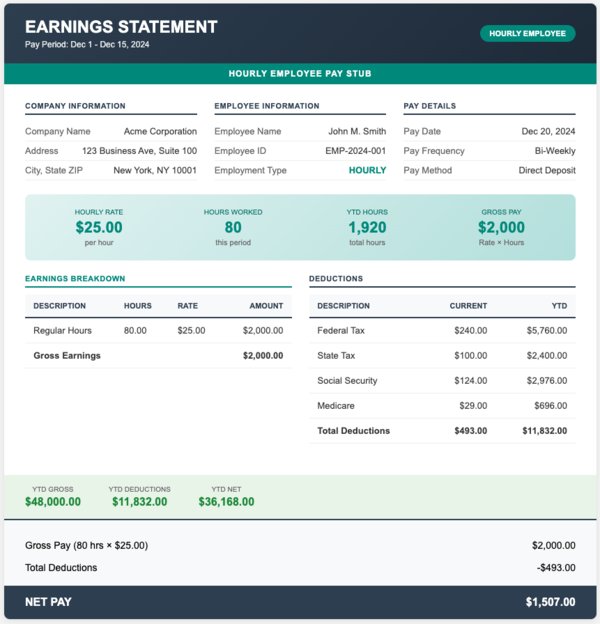
Task: Click the State Tax row label
Action: pos(336,356)
